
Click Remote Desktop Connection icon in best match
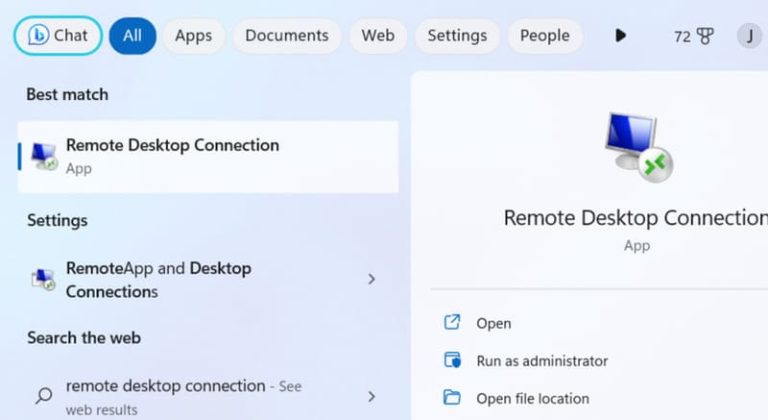[44, 156]
